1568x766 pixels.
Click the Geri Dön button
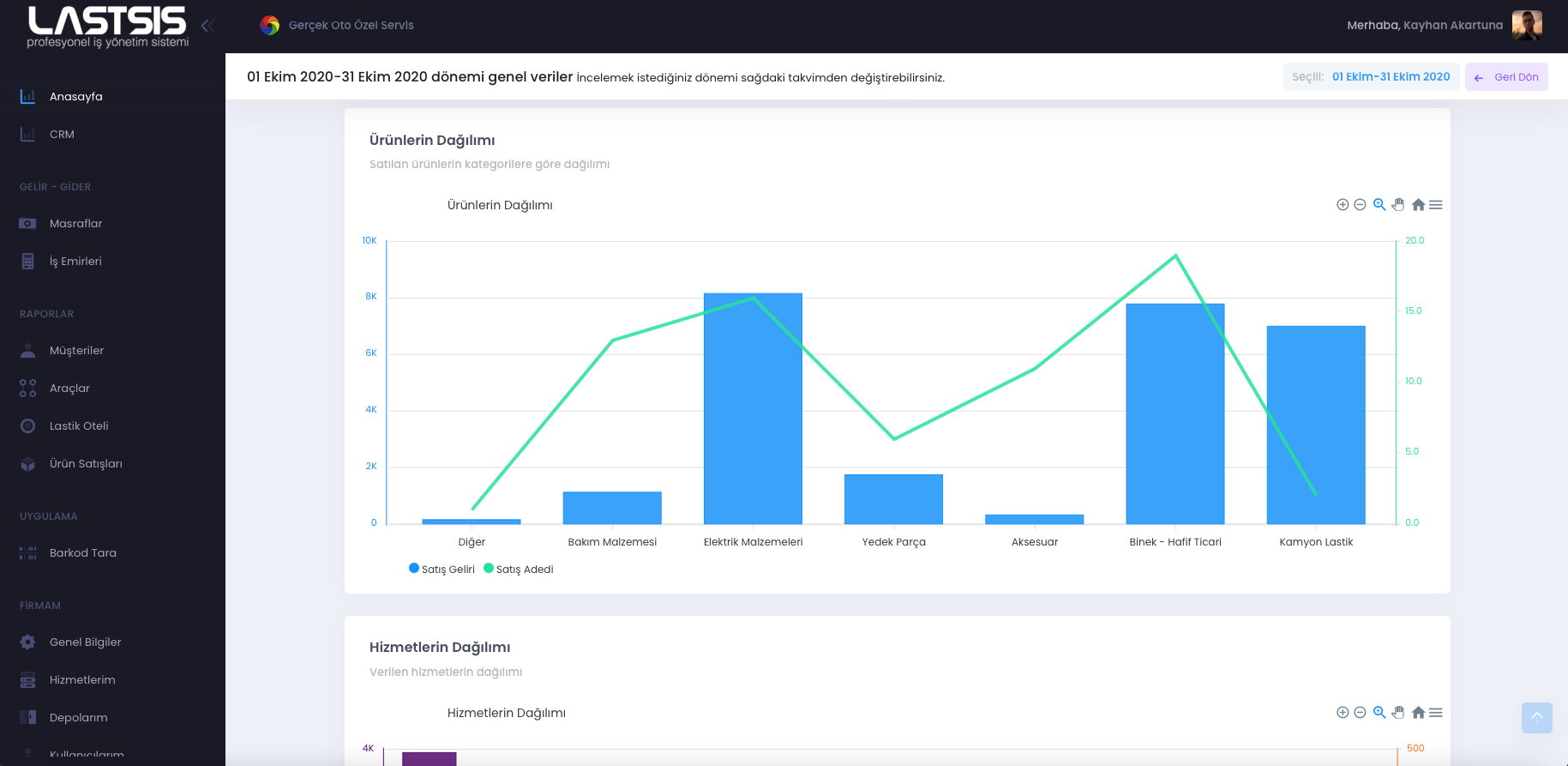point(1506,77)
